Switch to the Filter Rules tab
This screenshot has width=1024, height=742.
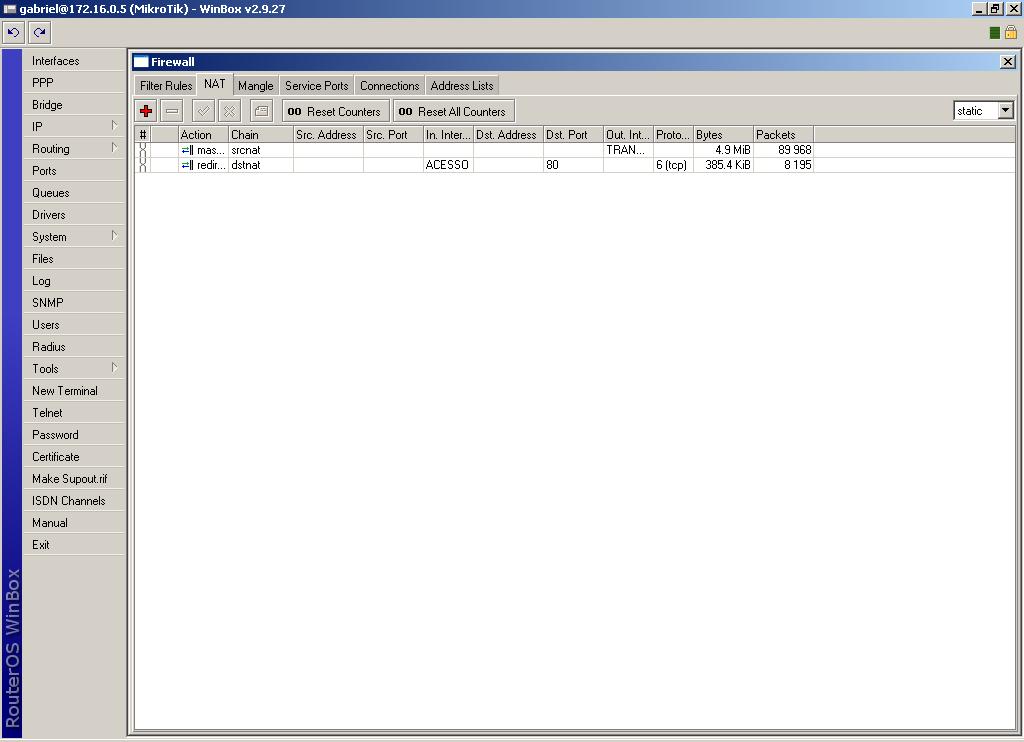click(166, 86)
